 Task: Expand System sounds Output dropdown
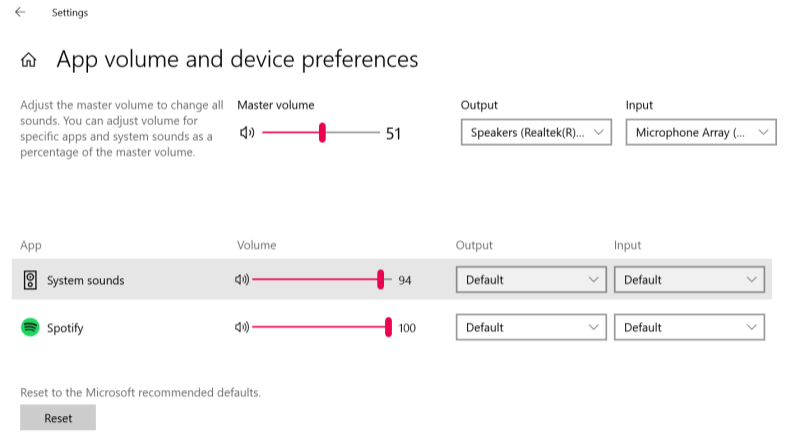coord(531,280)
